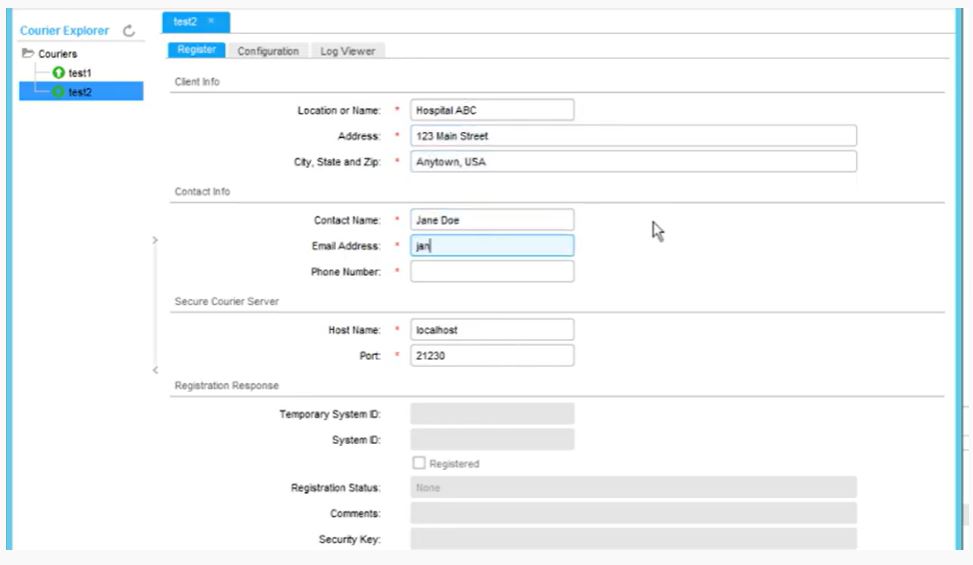Click the green status icon beside test1
This screenshot has height=565, width=973.
click(x=58, y=73)
